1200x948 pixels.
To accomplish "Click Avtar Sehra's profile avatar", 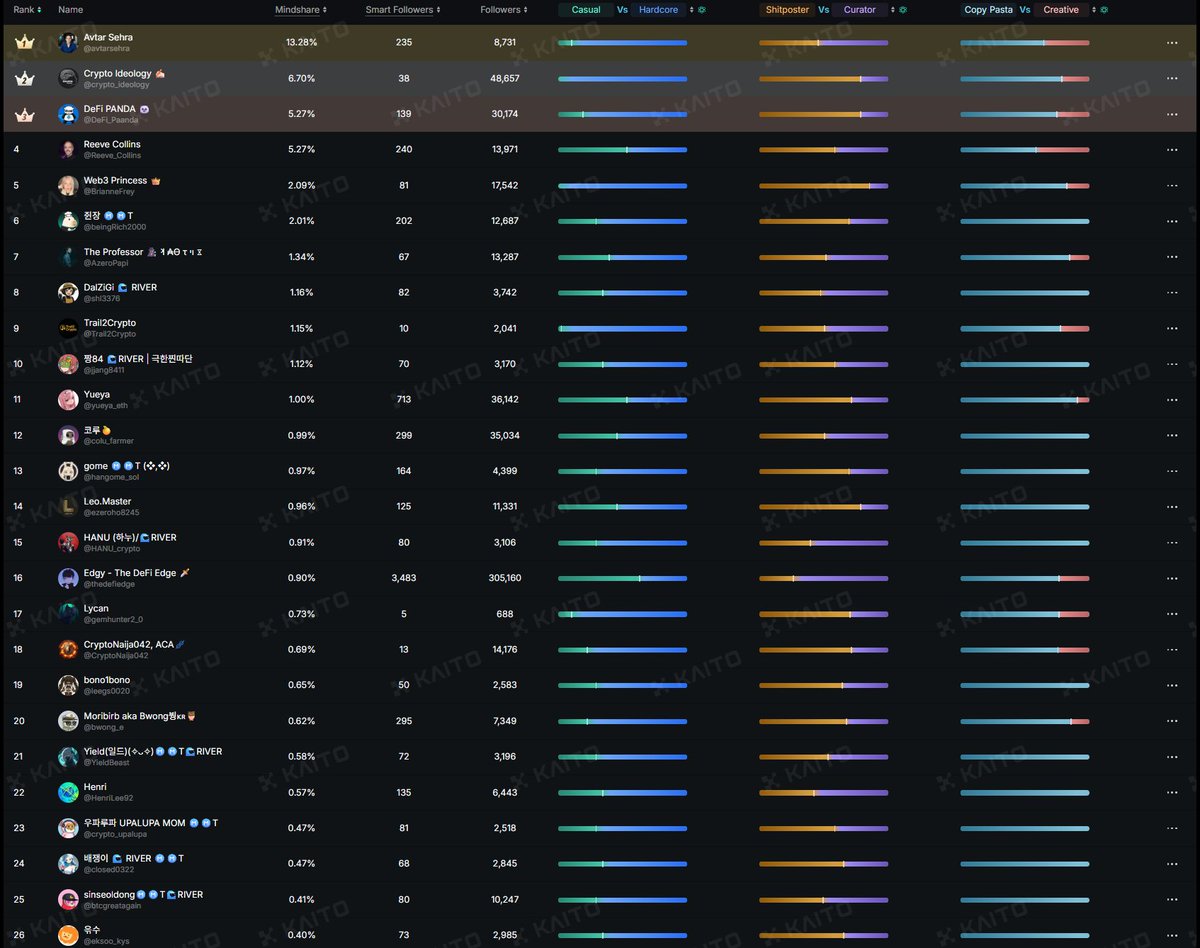I will click(68, 42).
